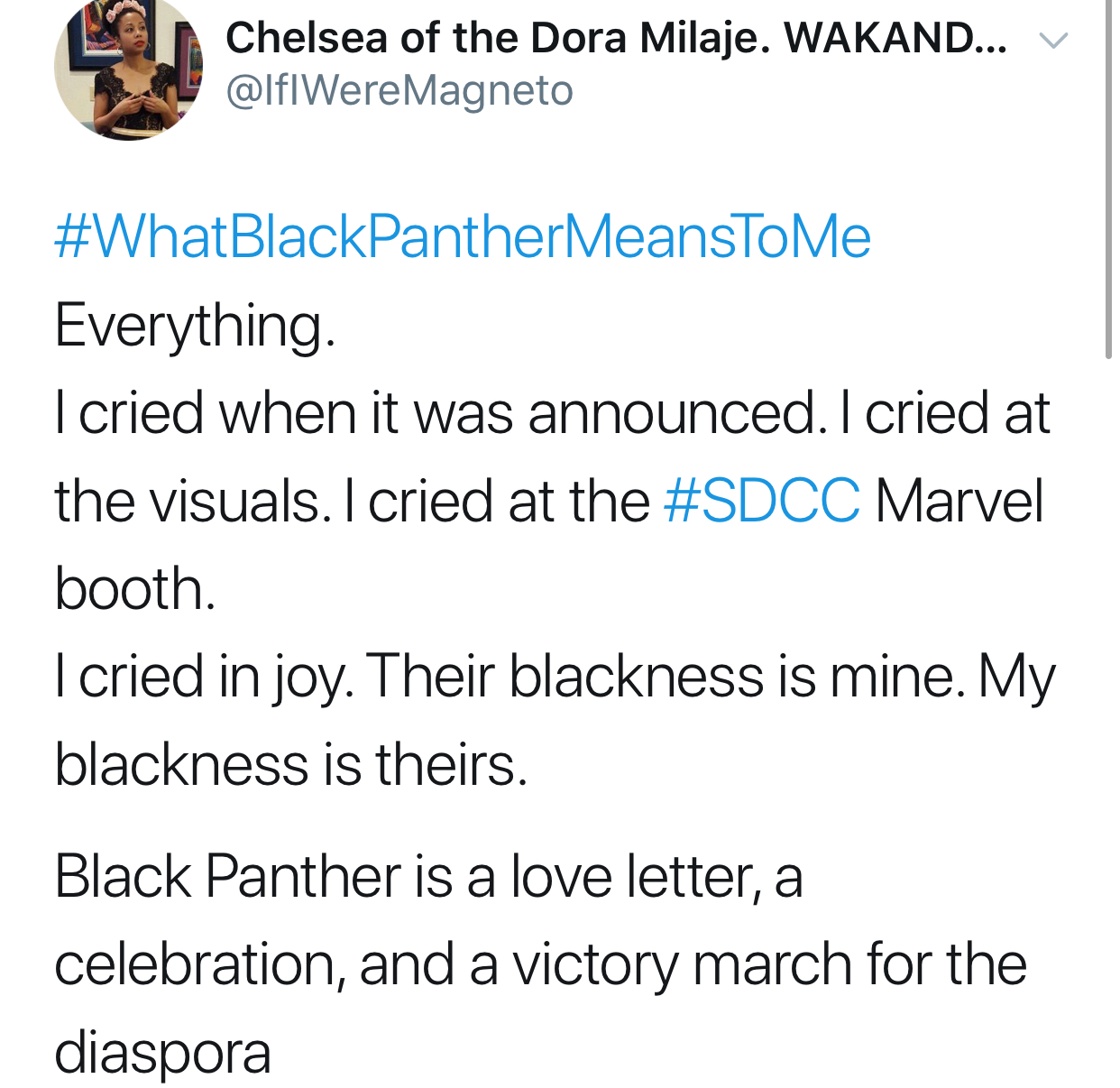Click the word 'Everything.' in the tweet
Viewport: 1120px width, 1088px height.
click(x=195, y=326)
